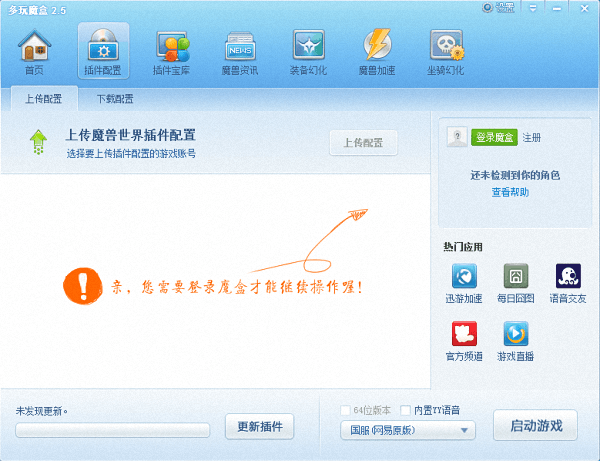Click the update progress bar

point(112,430)
